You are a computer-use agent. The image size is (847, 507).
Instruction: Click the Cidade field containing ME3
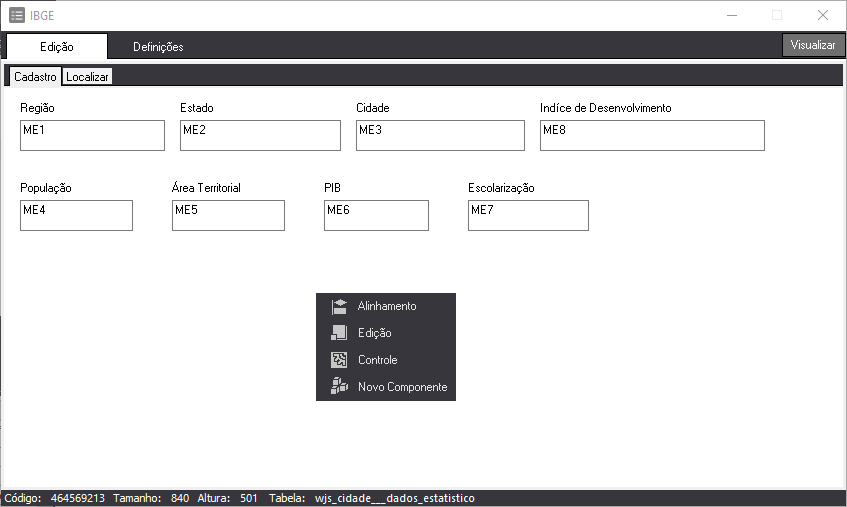440,136
